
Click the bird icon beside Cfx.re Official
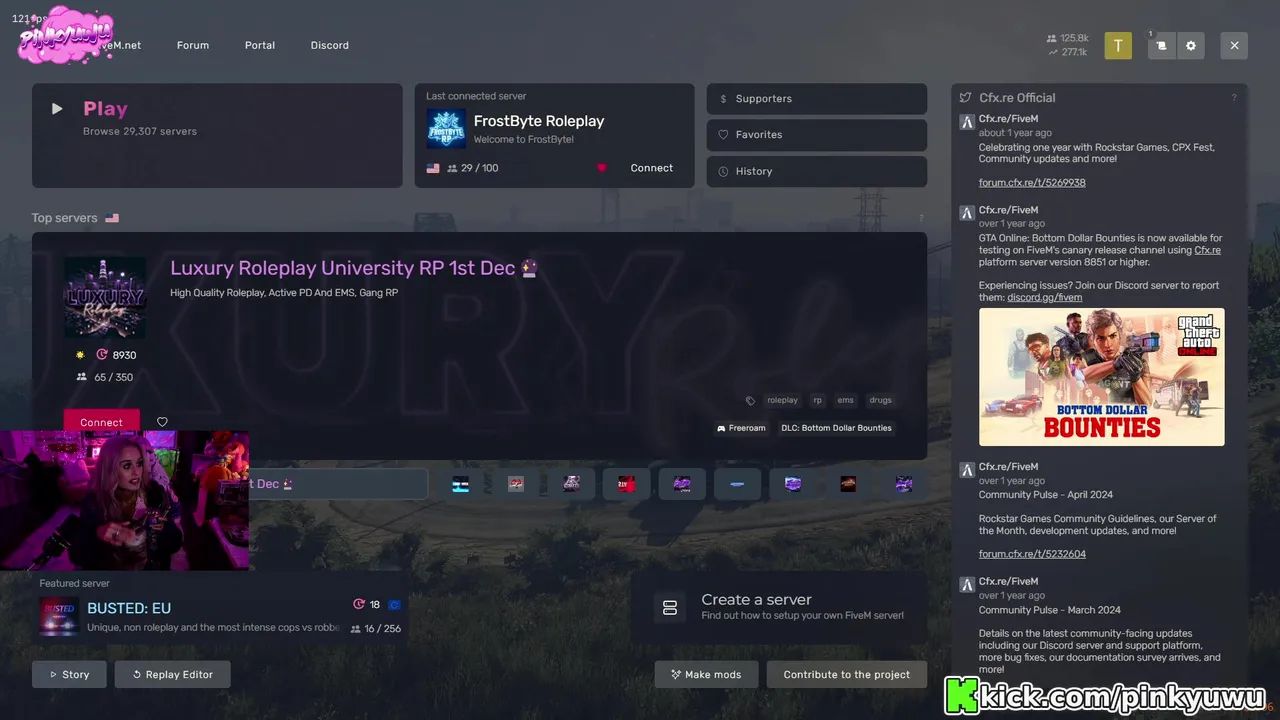(966, 98)
